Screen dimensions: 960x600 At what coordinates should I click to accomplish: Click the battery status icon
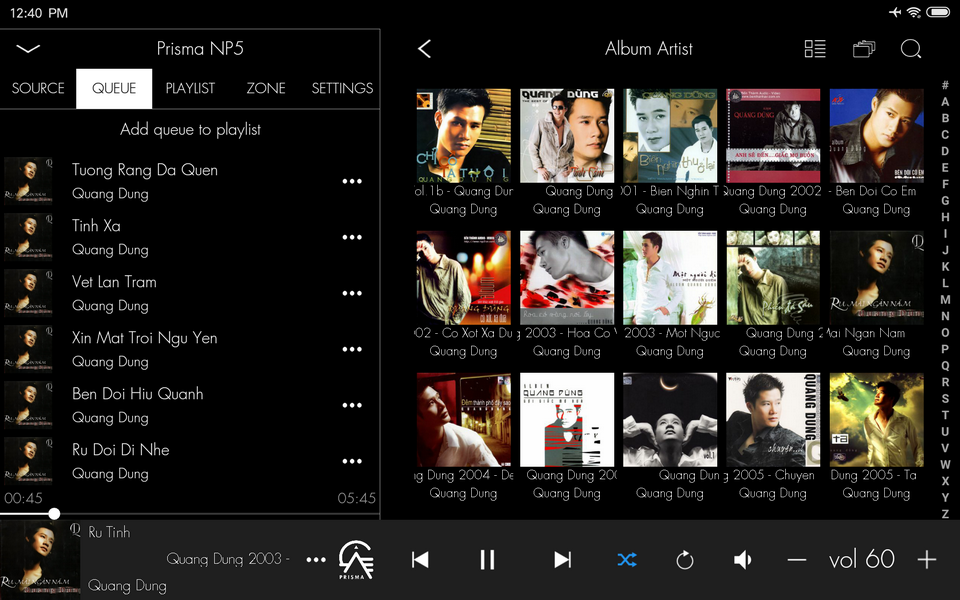click(938, 12)
